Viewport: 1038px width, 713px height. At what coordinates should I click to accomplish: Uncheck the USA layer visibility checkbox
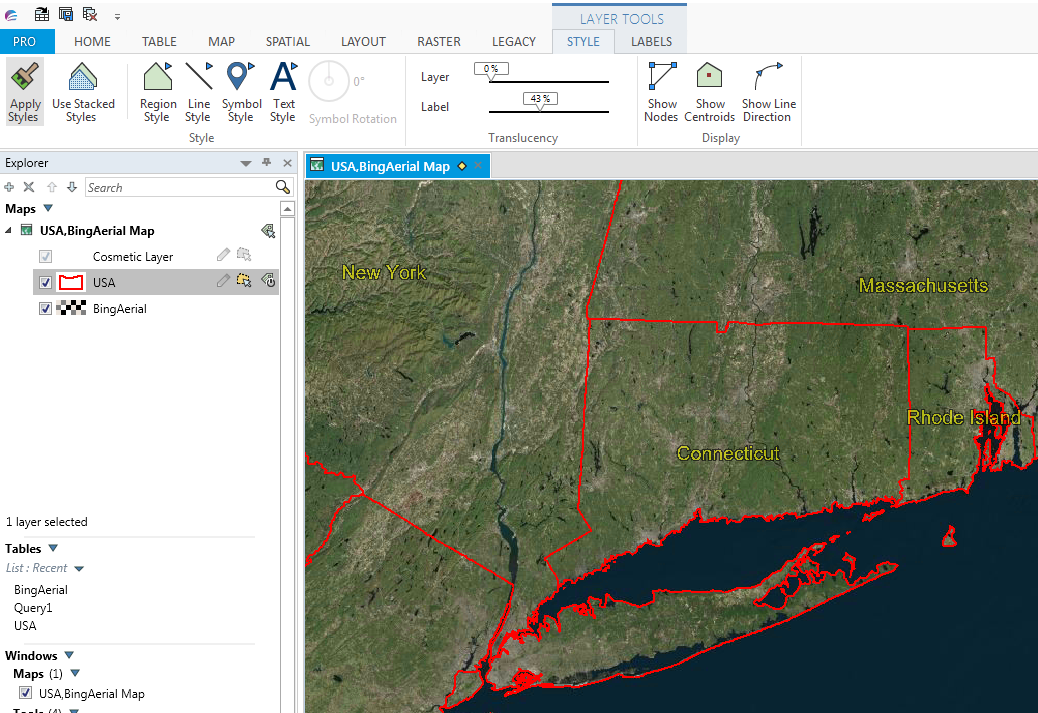tap(45, 283)
